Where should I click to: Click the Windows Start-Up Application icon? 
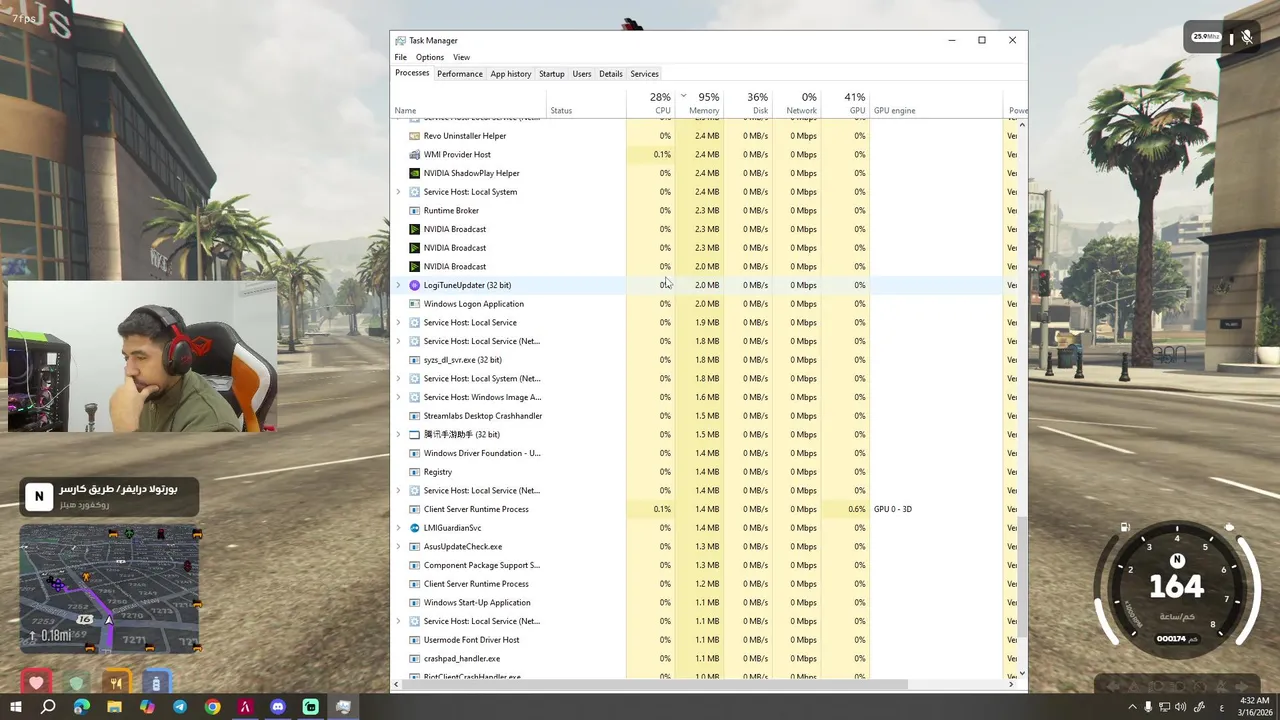[x=415, y=603]
